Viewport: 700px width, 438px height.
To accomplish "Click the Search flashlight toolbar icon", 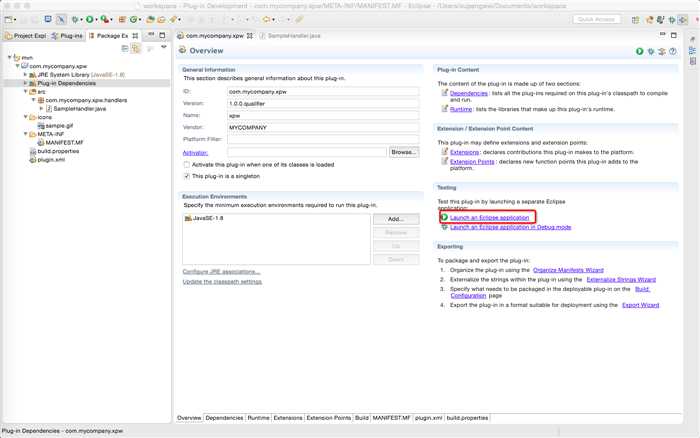I will pos(173,20).
